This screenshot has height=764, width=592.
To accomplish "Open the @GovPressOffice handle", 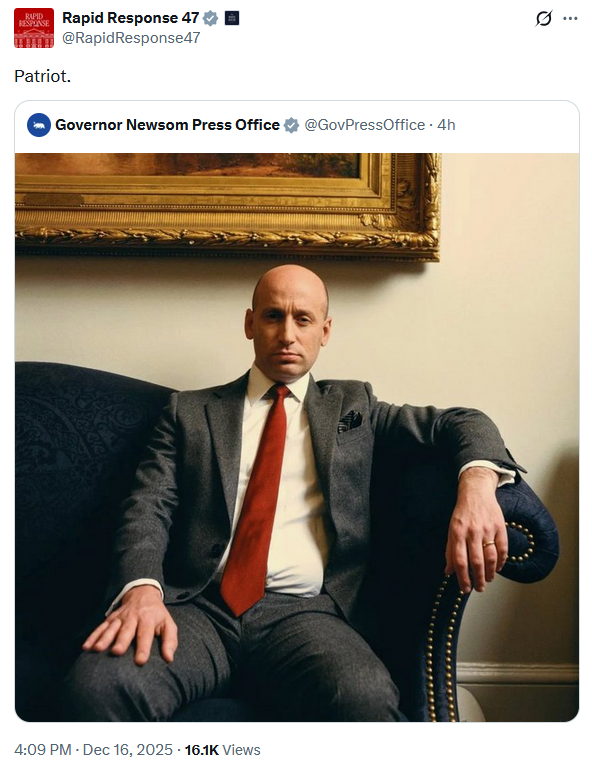I will (x=364, y=125).
